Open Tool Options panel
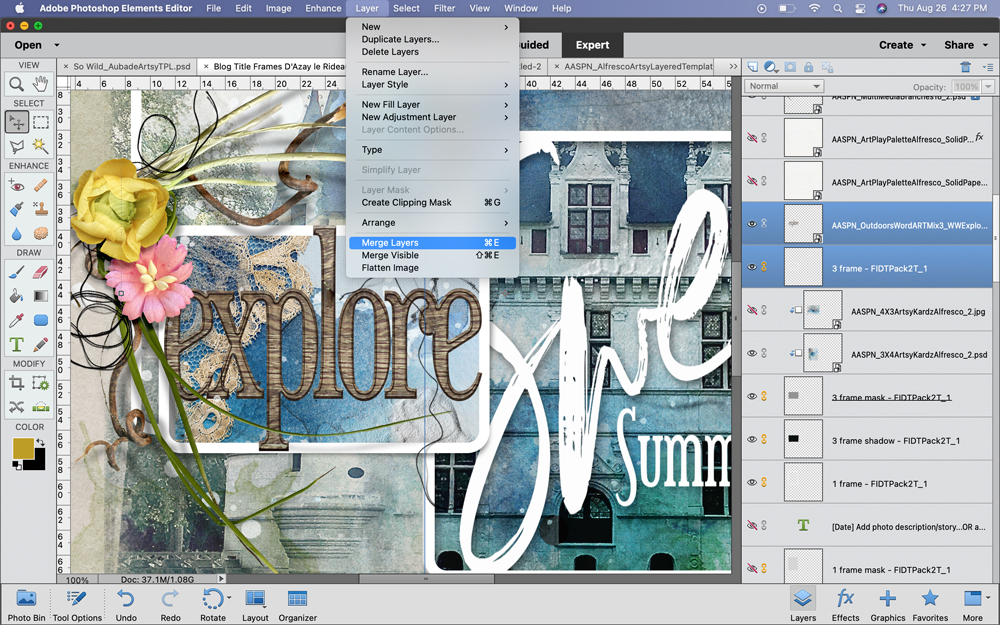Image resolution: width=1000 pixels, height=625 pixels. pos(77,605)
